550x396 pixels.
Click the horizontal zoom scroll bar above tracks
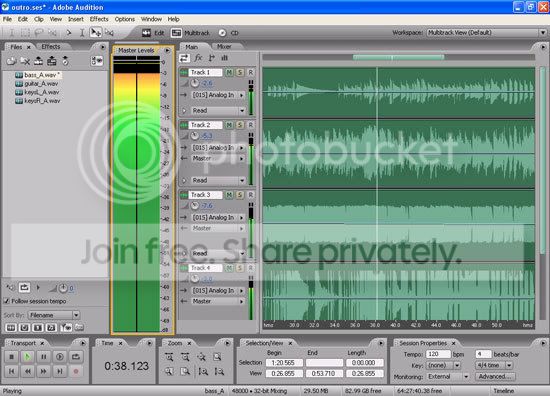pos(398,57)
